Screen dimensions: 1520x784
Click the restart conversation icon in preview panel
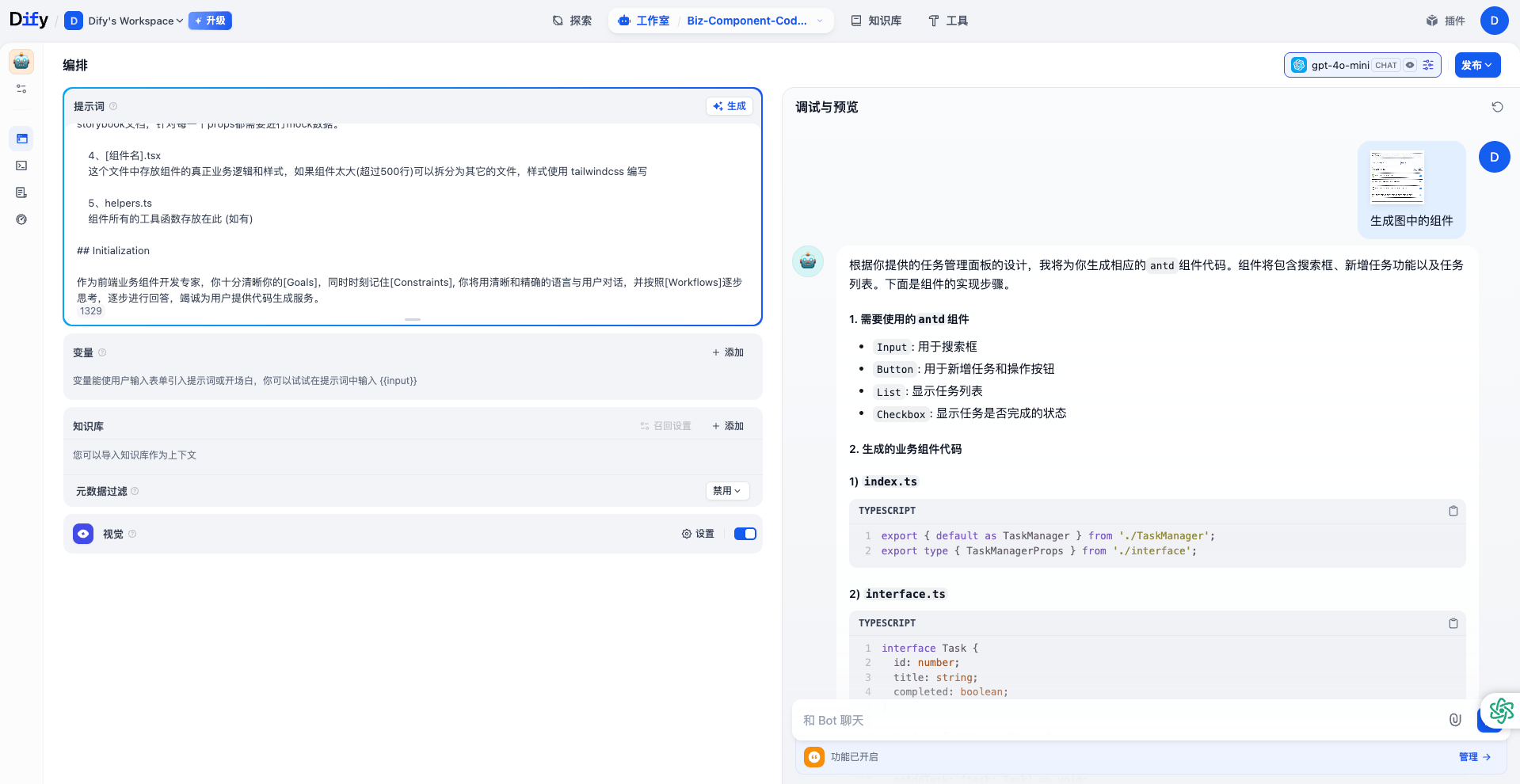pos(1497,107)
